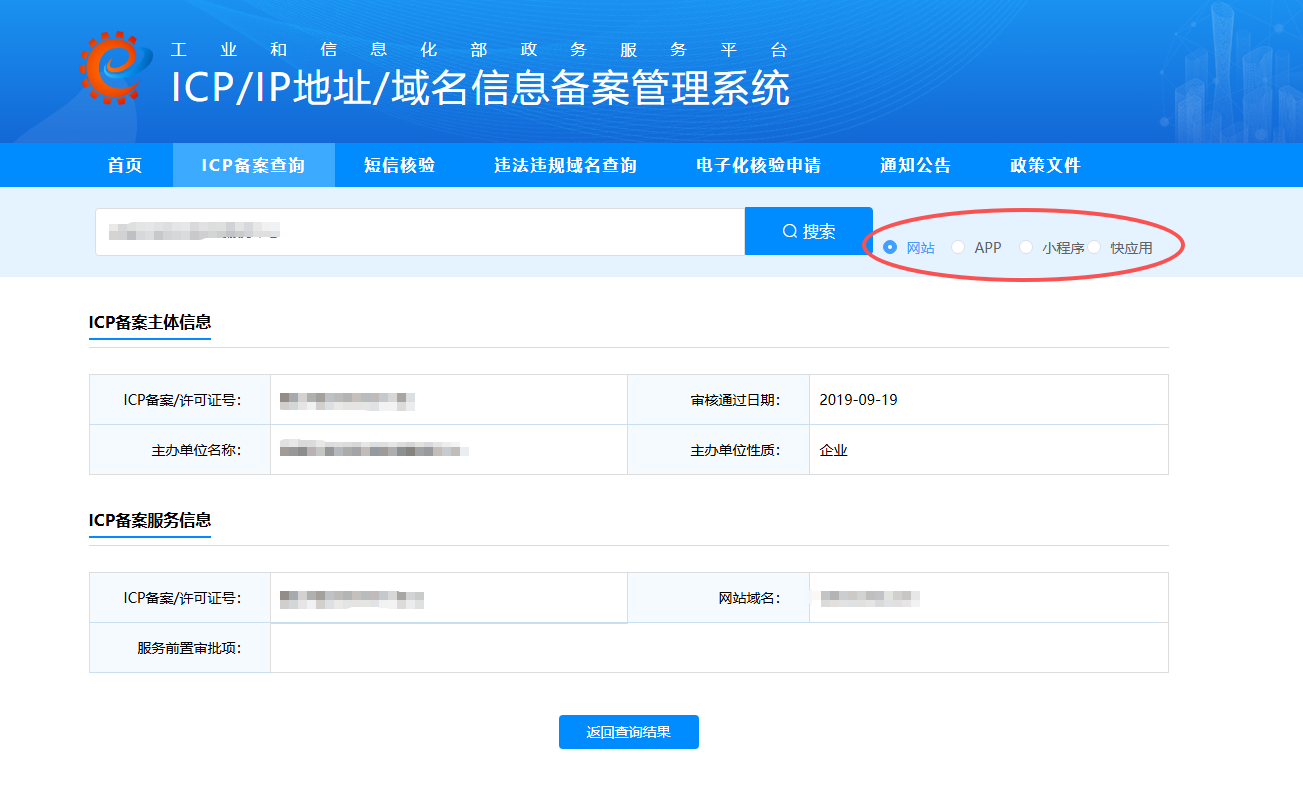Viewport: 1303px width, 812px height.
Task: Click the 审核通过日期 label
Action: [x=735, y=400]
